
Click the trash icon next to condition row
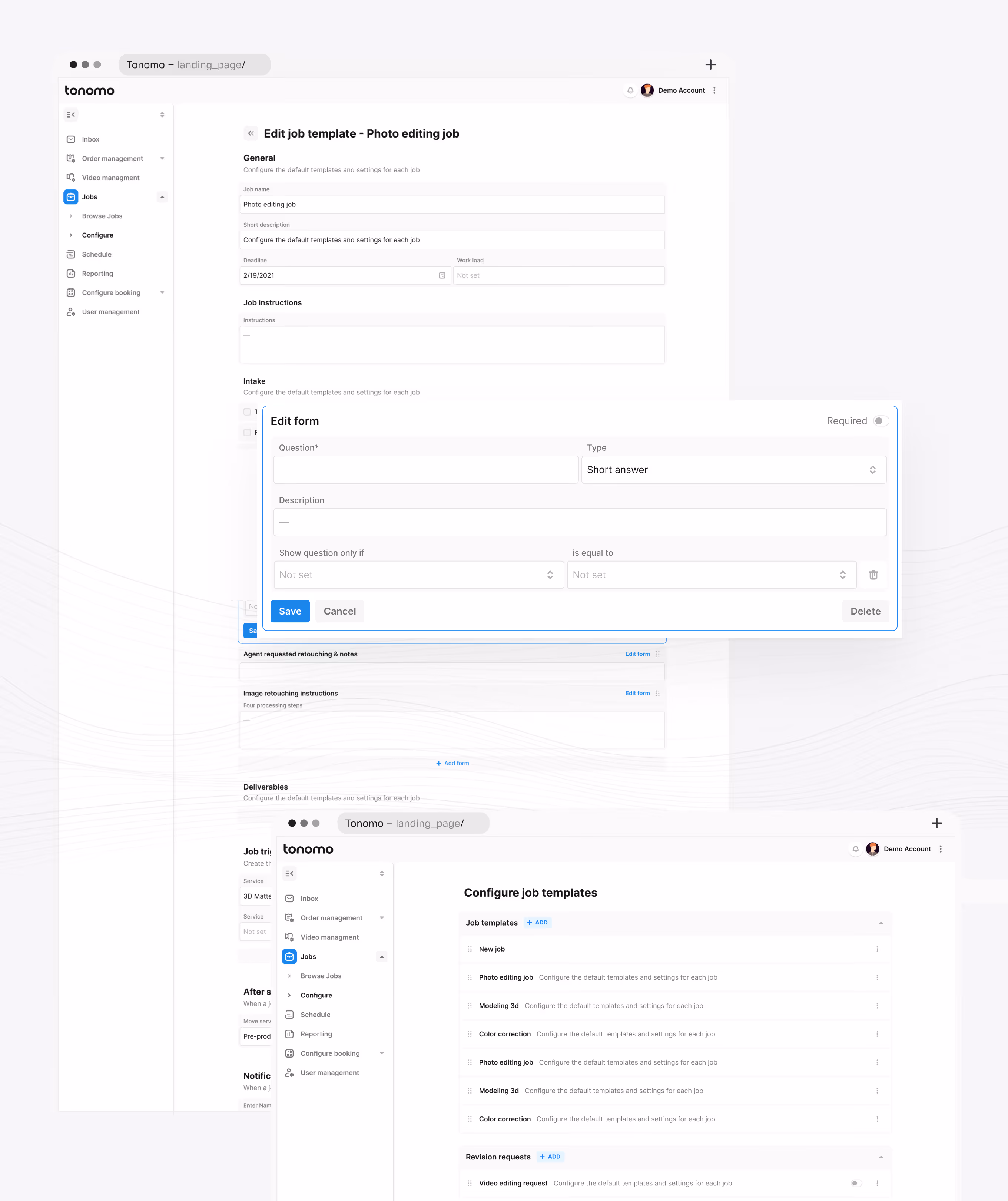pos(872,575)
